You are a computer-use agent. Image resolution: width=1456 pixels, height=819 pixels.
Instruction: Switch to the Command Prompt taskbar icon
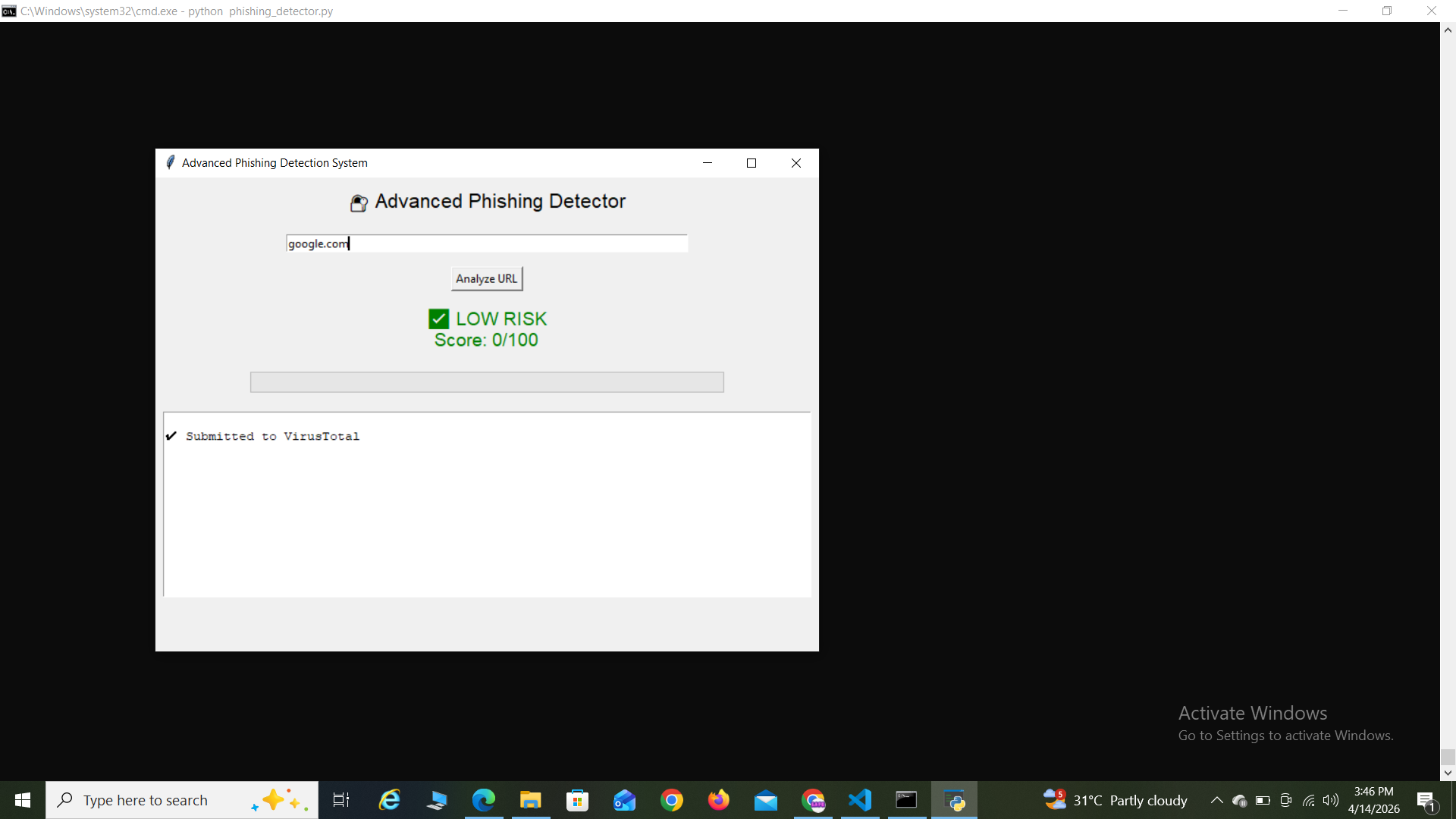907,800
